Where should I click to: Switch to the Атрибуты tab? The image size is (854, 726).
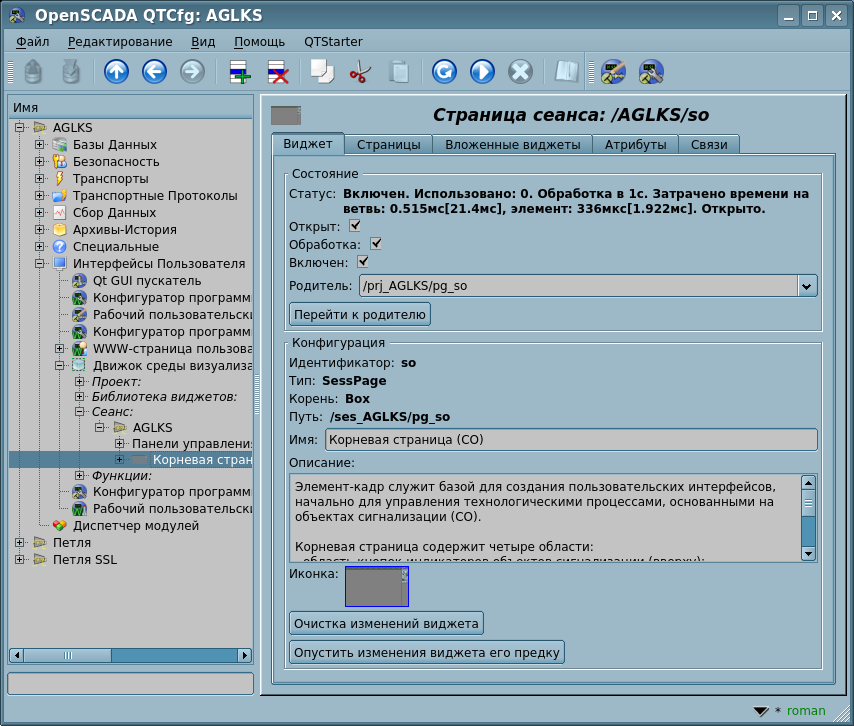636,145
